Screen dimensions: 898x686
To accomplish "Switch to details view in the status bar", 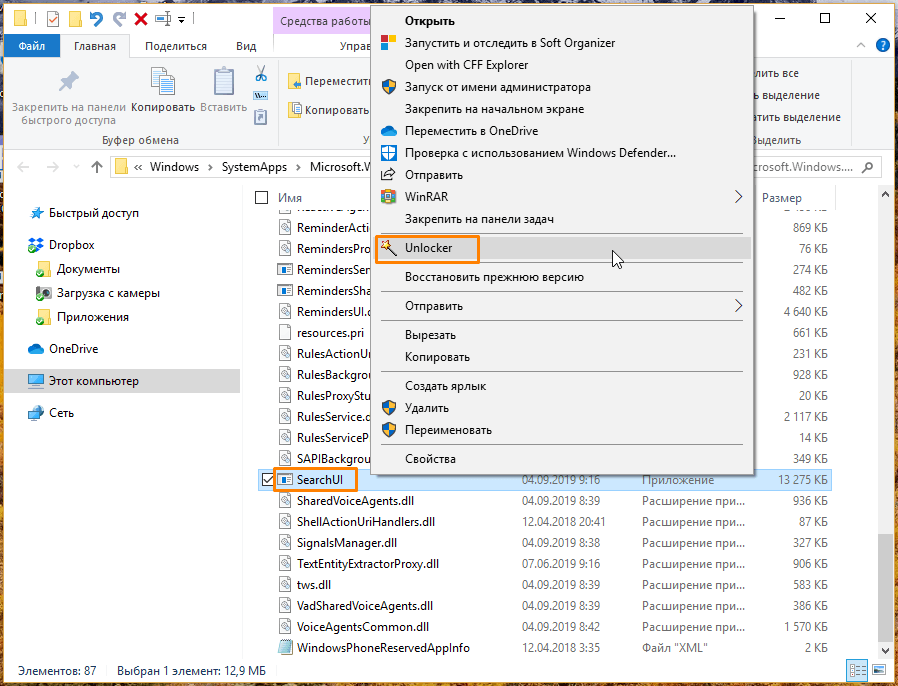I will point(857,671).
